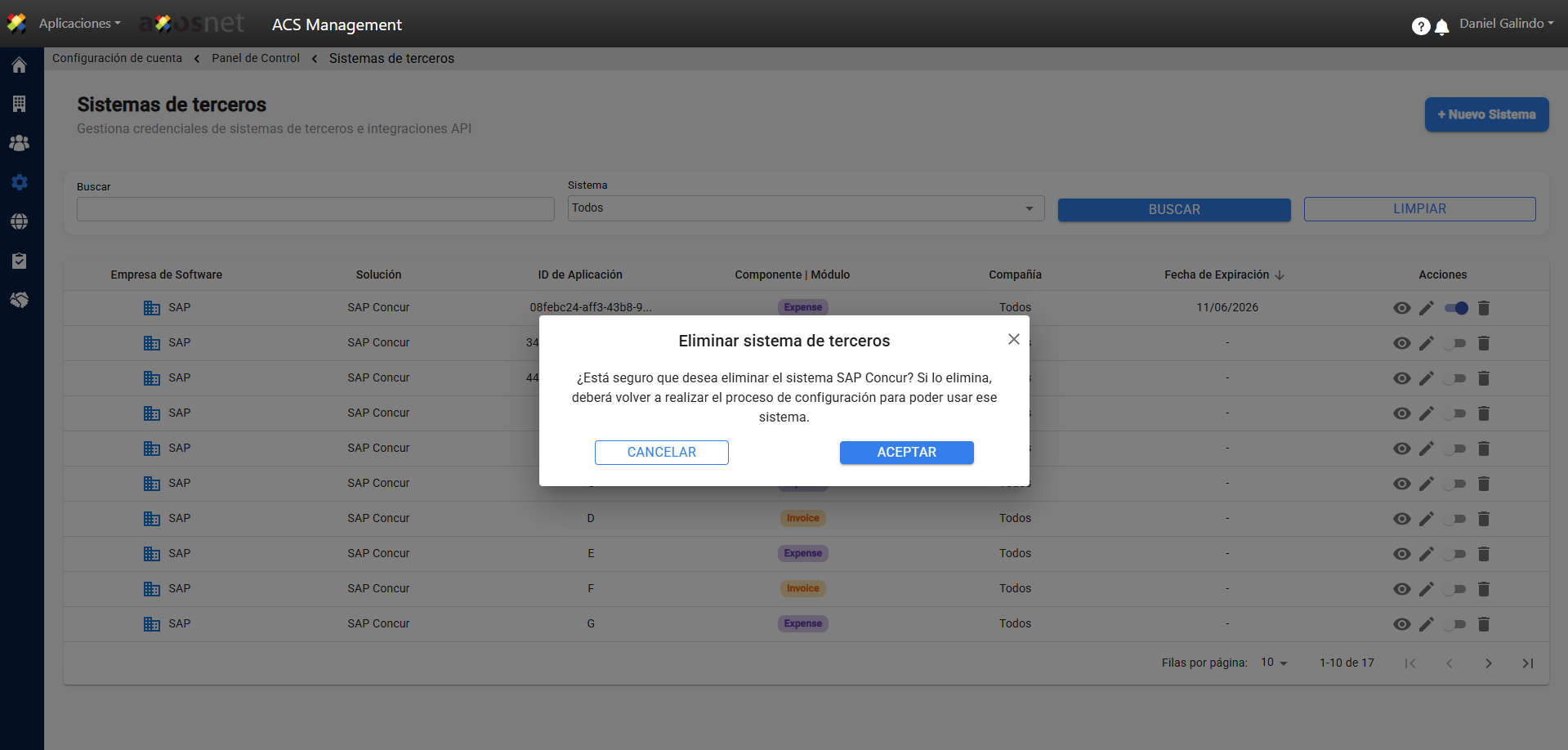1568x750 pixels.
Task: Disable the active toggle in first row
Action: coord(1455,308)
